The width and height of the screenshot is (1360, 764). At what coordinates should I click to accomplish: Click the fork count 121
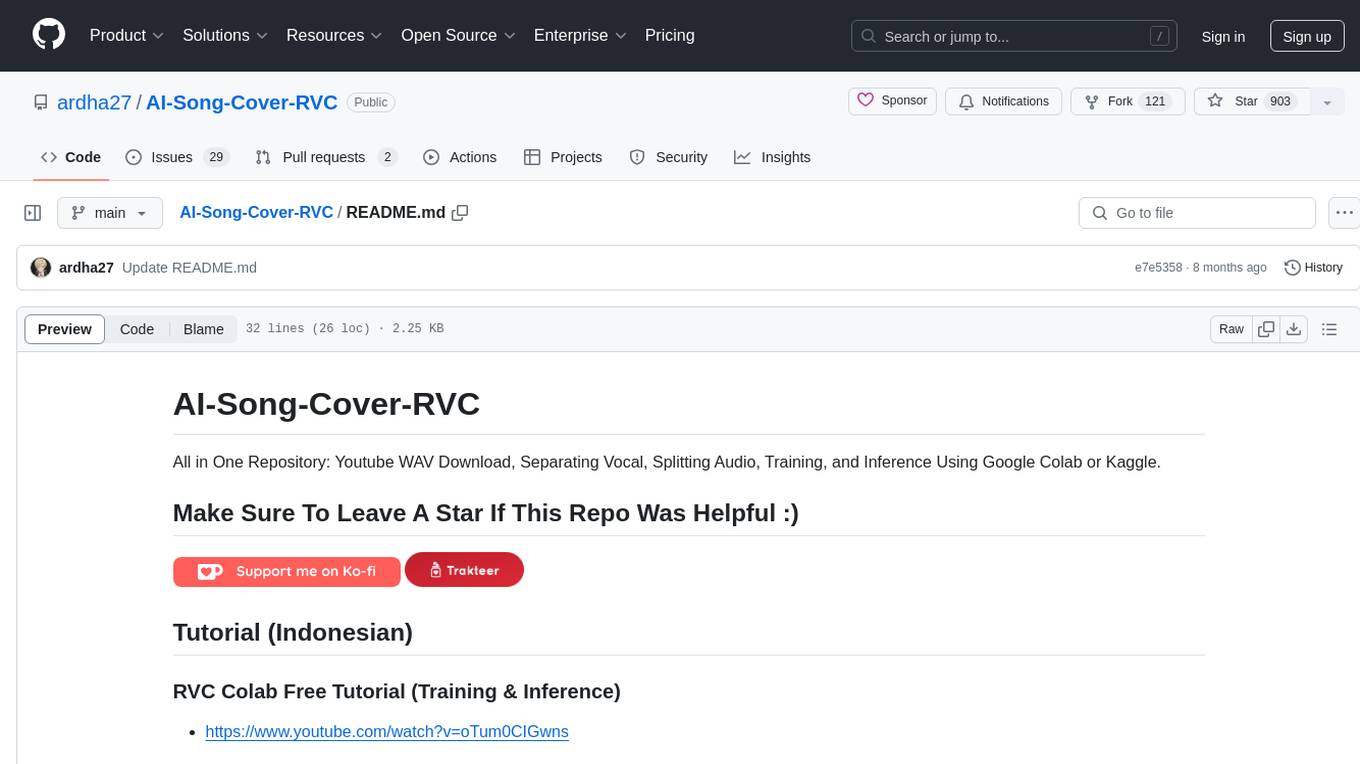[x=1155, y=101]
